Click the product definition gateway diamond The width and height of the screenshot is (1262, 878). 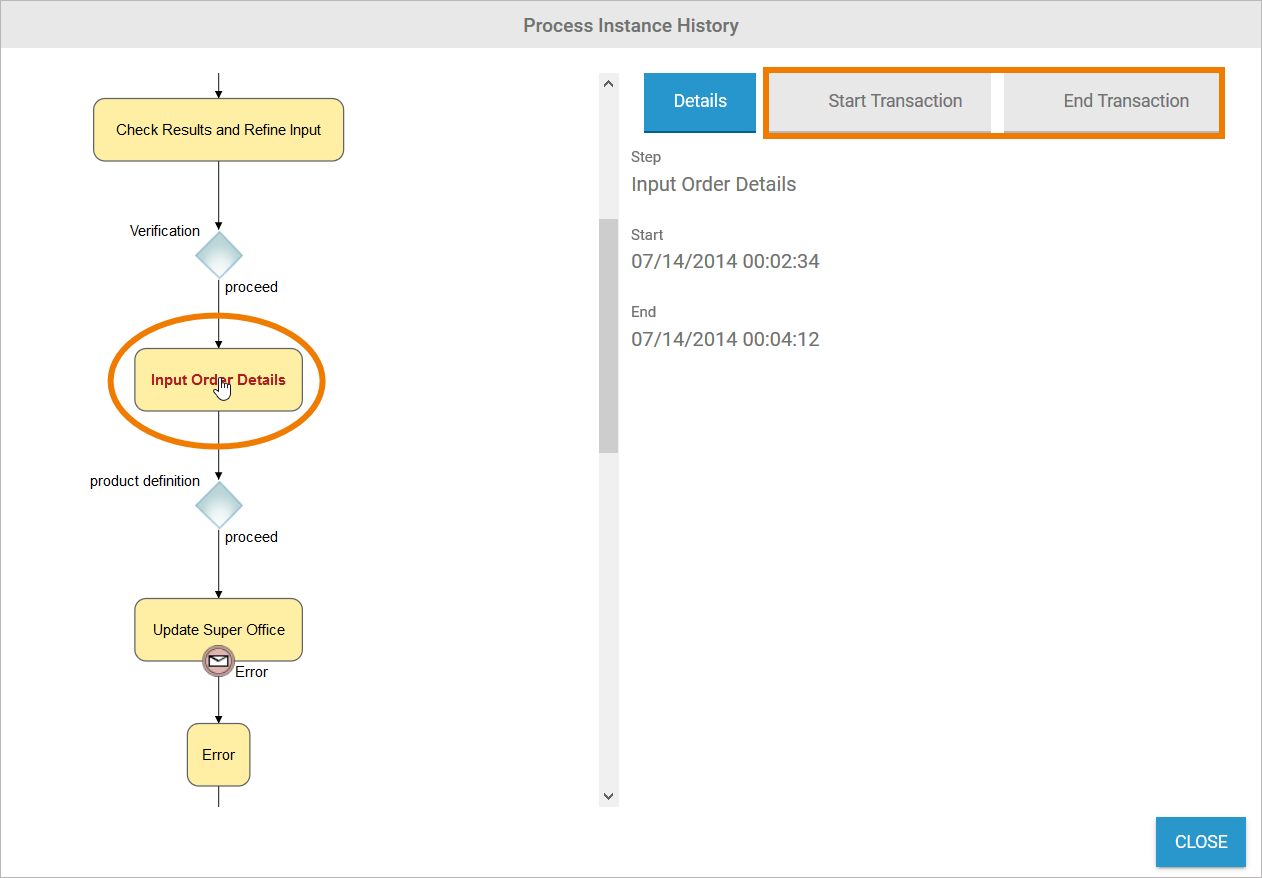tap(218, 505)
